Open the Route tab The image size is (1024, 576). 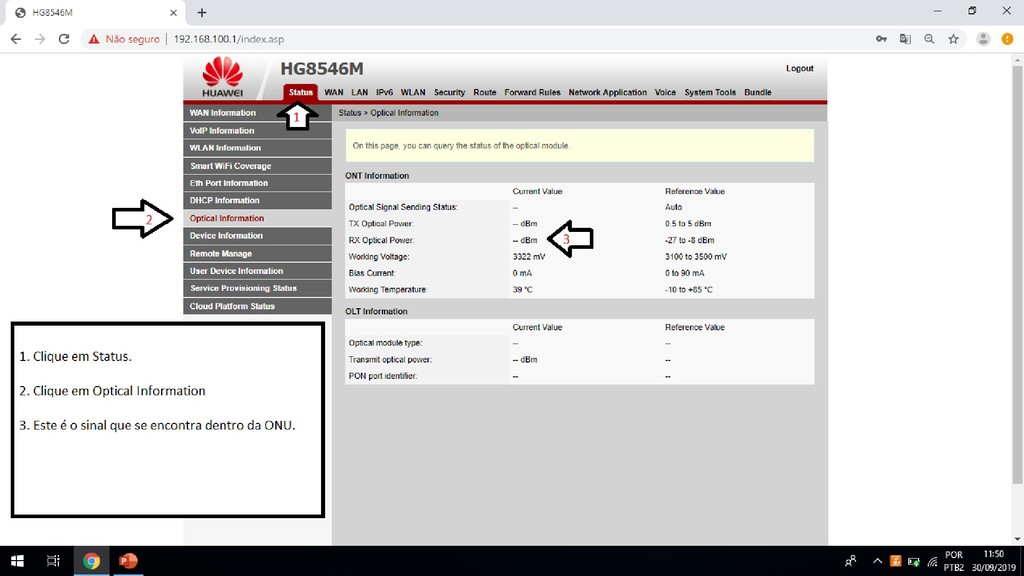point(485,93)
